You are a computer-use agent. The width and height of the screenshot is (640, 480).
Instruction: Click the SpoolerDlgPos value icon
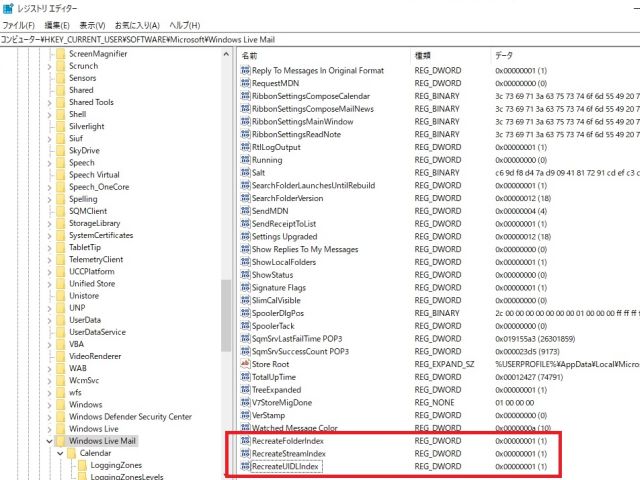point(245,313)
